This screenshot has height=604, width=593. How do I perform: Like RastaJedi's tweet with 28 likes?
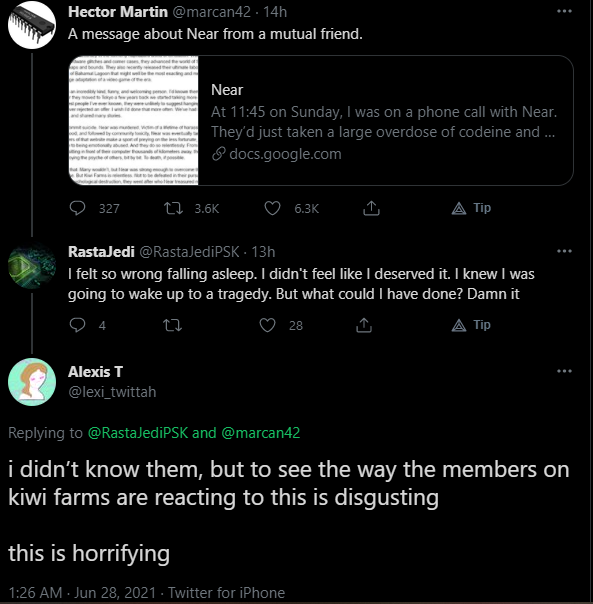(x=267, y=325)
